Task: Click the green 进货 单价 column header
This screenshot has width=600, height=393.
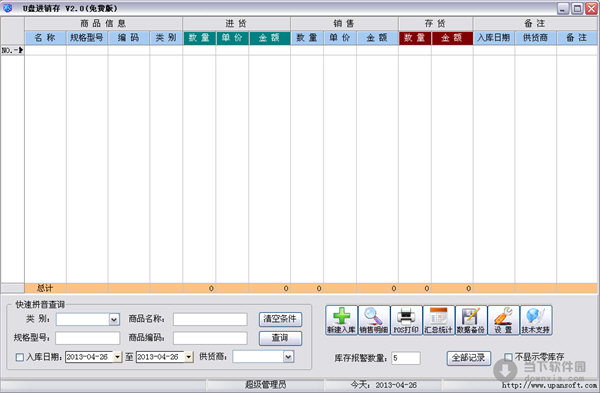Action: coord(232,38)
